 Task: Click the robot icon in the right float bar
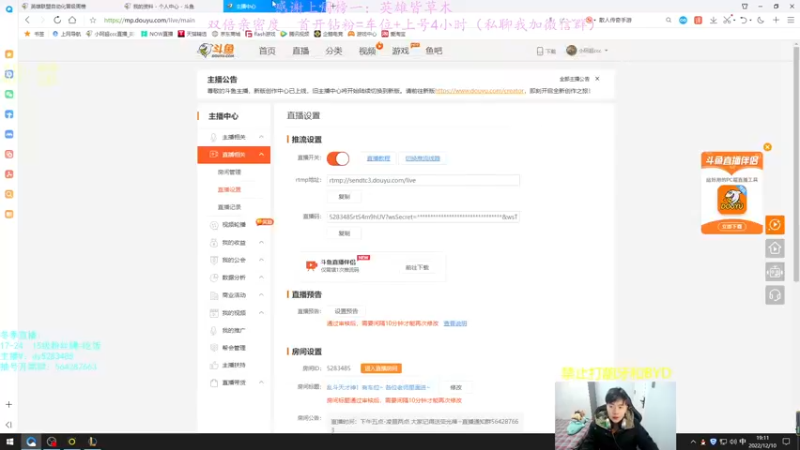pos(774,271)
